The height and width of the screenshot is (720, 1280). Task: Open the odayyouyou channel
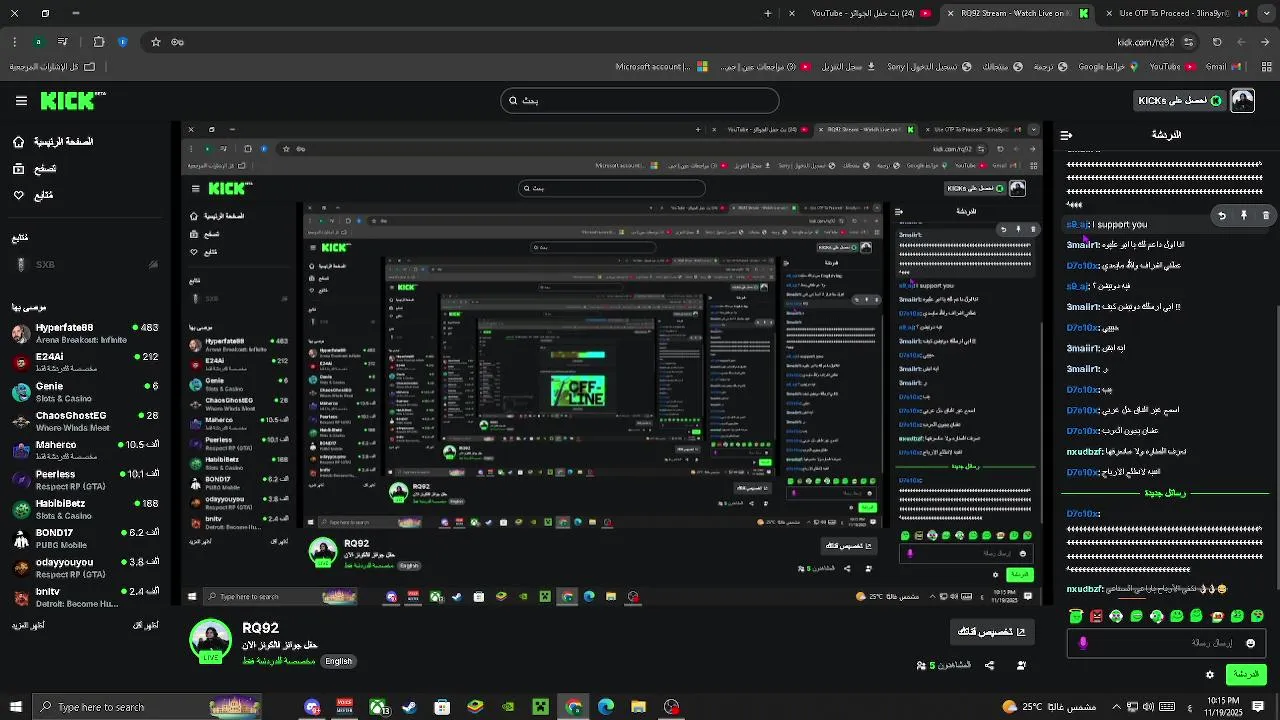(x=85, y=568)
